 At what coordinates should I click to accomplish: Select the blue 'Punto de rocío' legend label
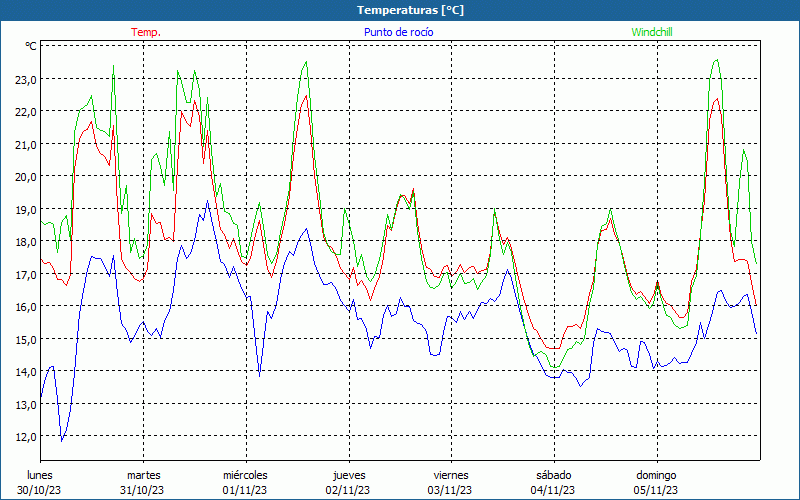click(398, 32)
